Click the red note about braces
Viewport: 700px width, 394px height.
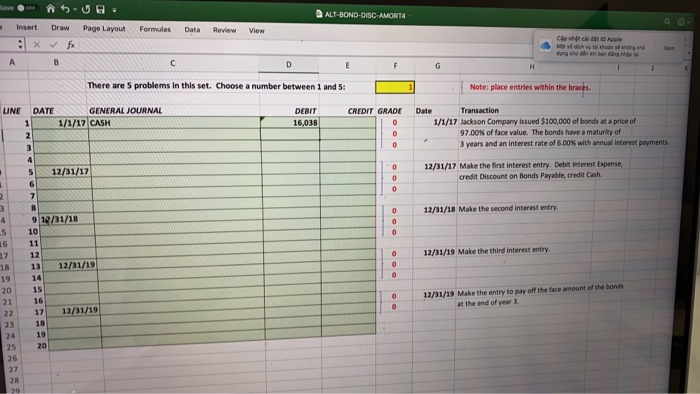529,87
